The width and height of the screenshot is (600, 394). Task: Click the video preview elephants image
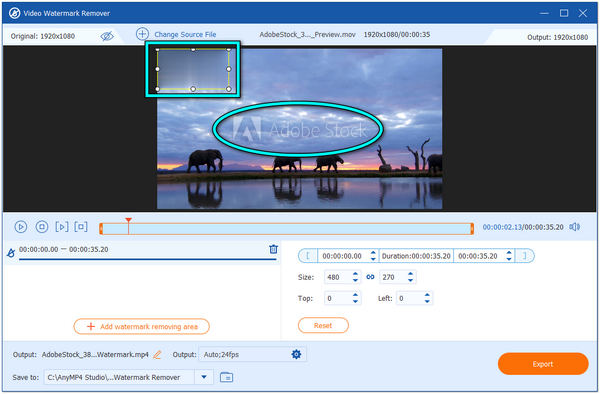click(300, 129)
